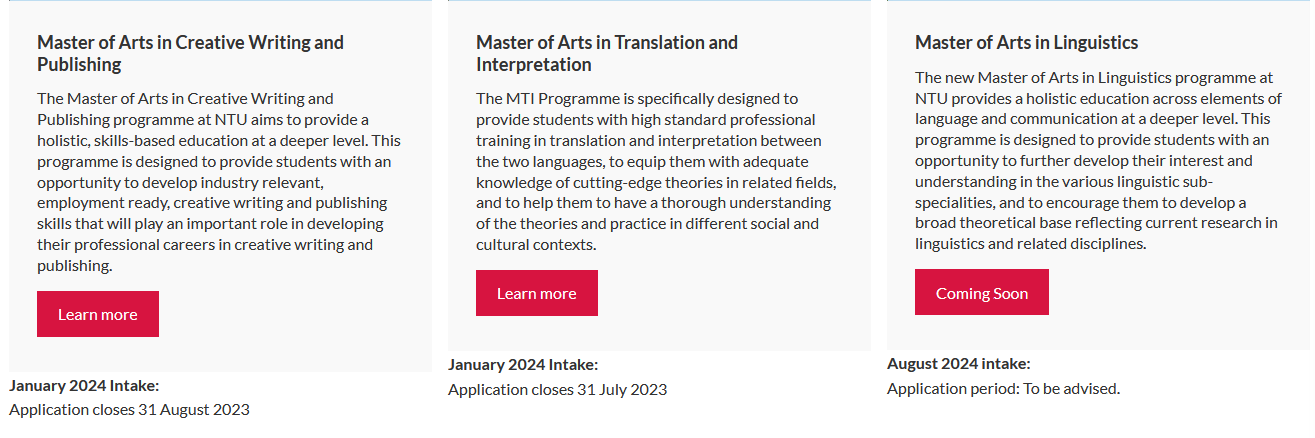This screenshot has width=1315, height=438.
Task: Click the word Interpretation in the second card heading
Action: 534,65
